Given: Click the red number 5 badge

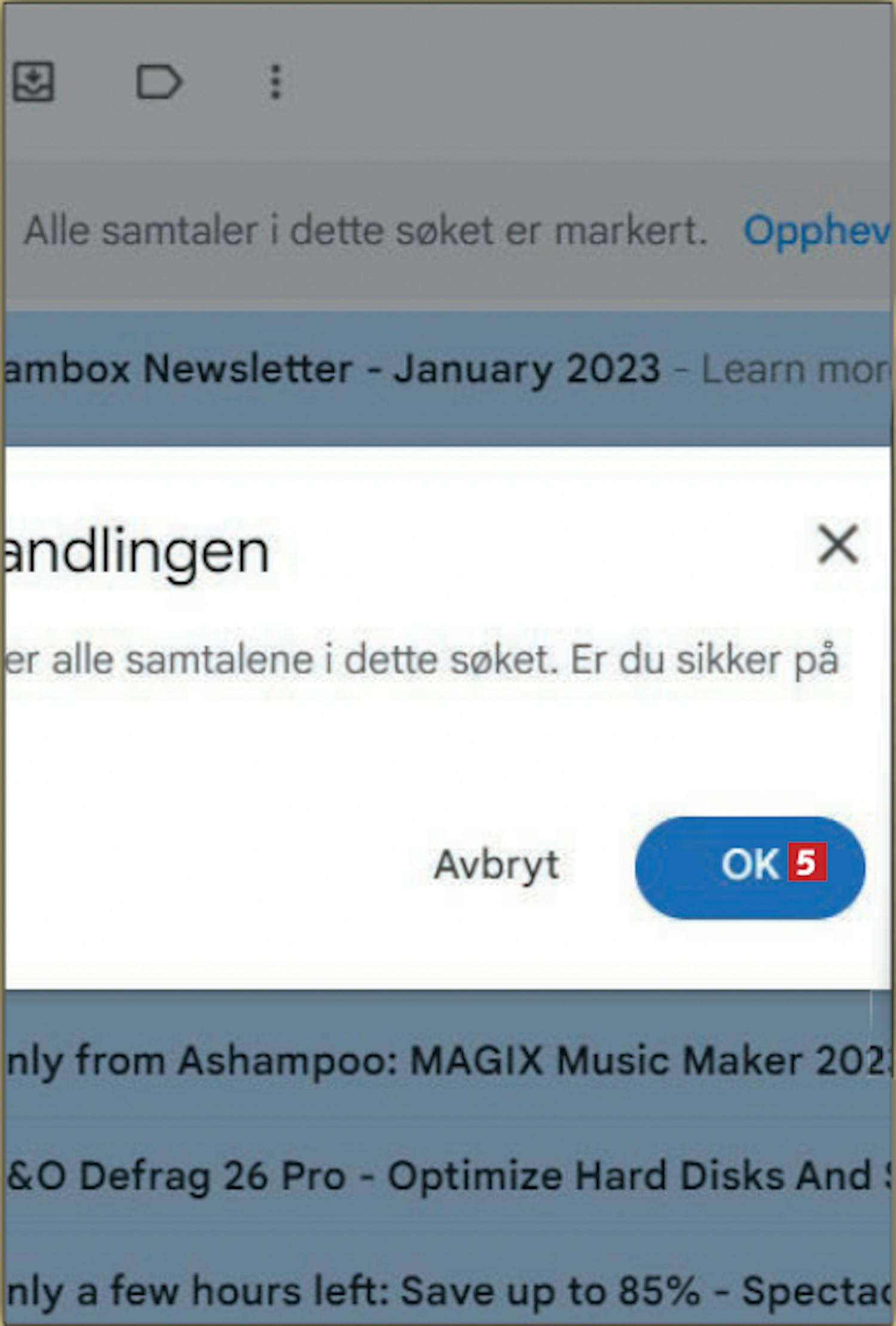Looking at the screenshot, I should point(807,862).
